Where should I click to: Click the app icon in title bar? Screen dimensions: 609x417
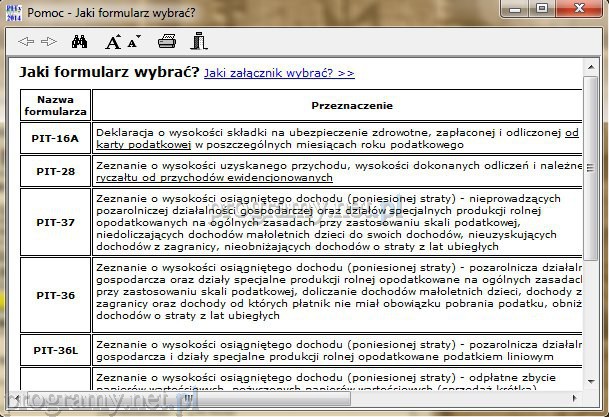[x=12, y=12]
